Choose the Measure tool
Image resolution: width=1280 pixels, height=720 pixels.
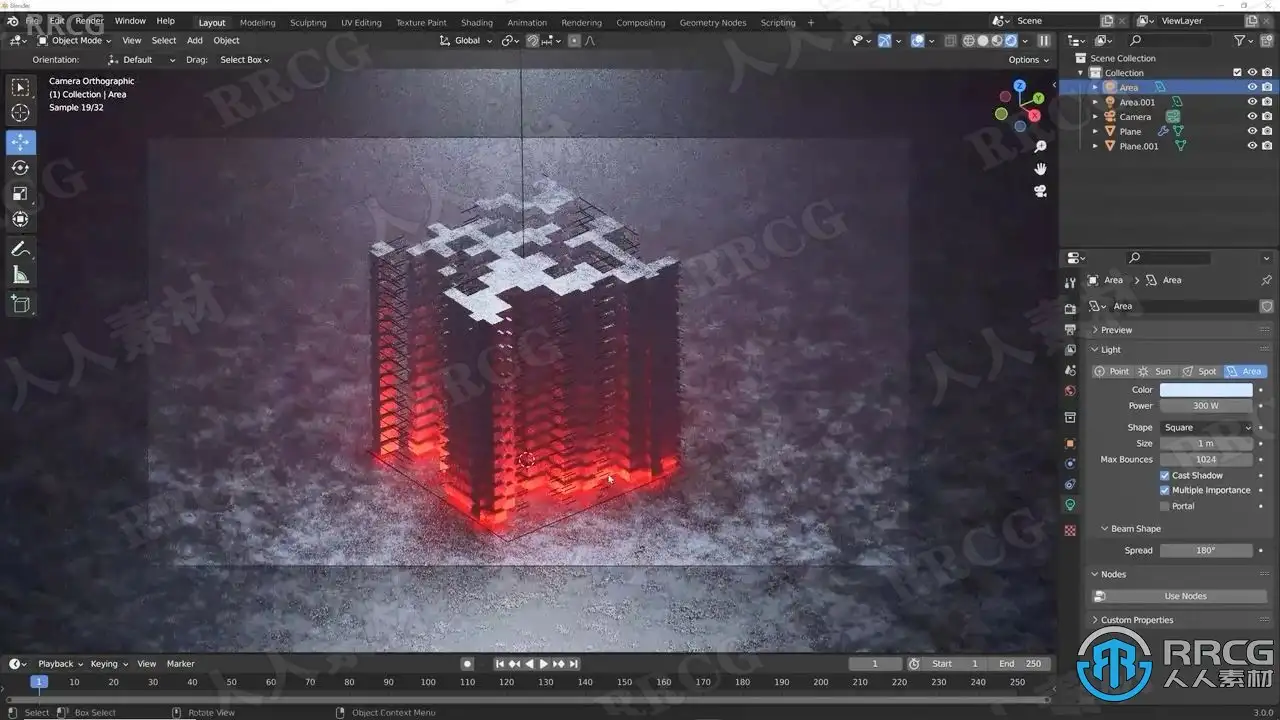pos(20,275)
